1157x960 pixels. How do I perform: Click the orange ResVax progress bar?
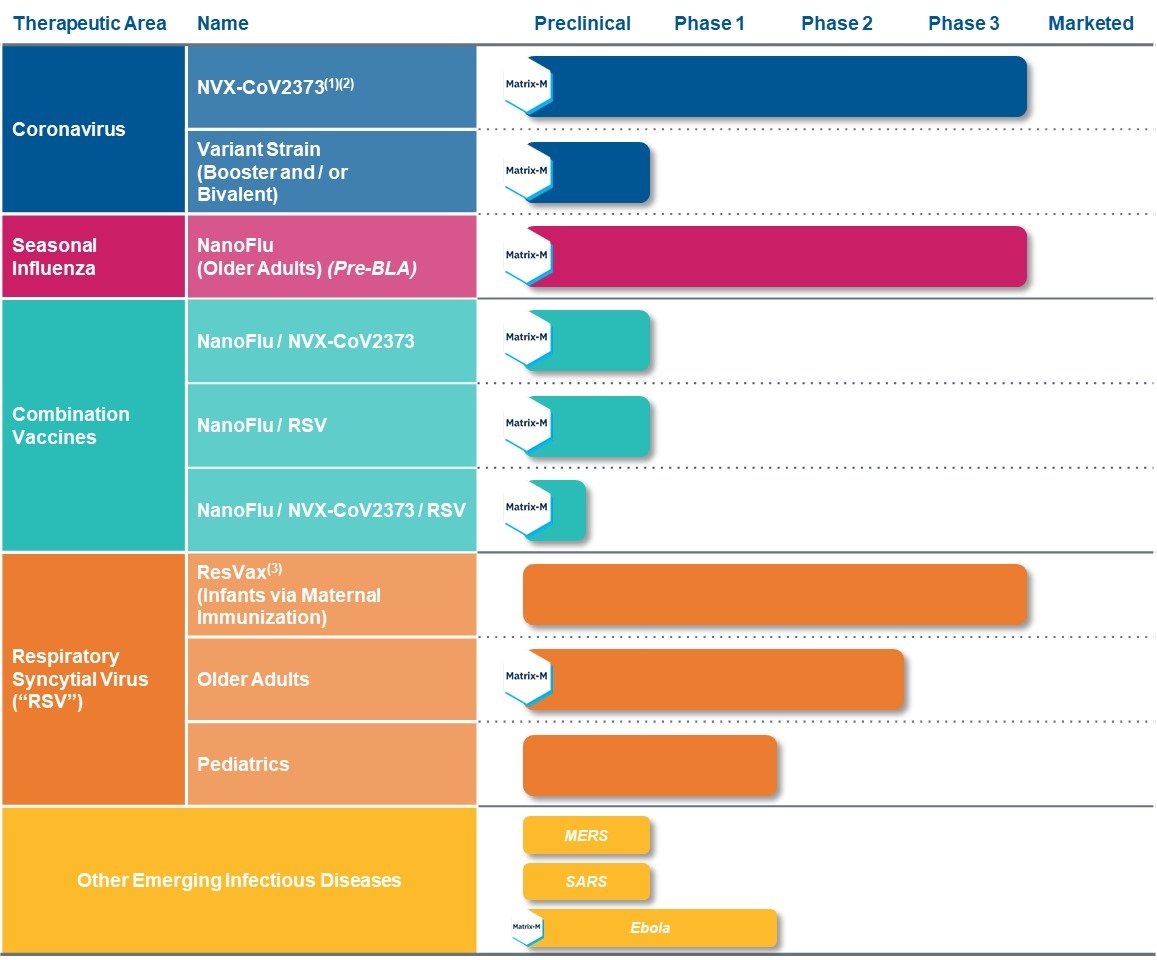pos(774,594)
